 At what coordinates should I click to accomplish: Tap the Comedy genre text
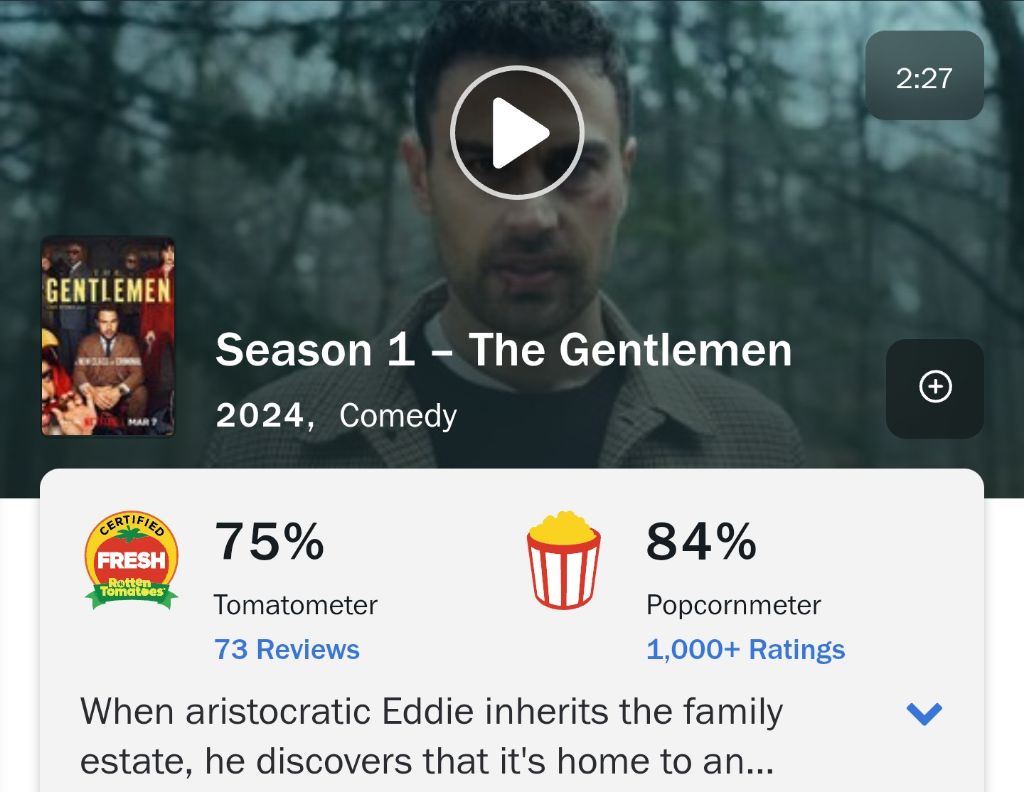click(398, 416)
